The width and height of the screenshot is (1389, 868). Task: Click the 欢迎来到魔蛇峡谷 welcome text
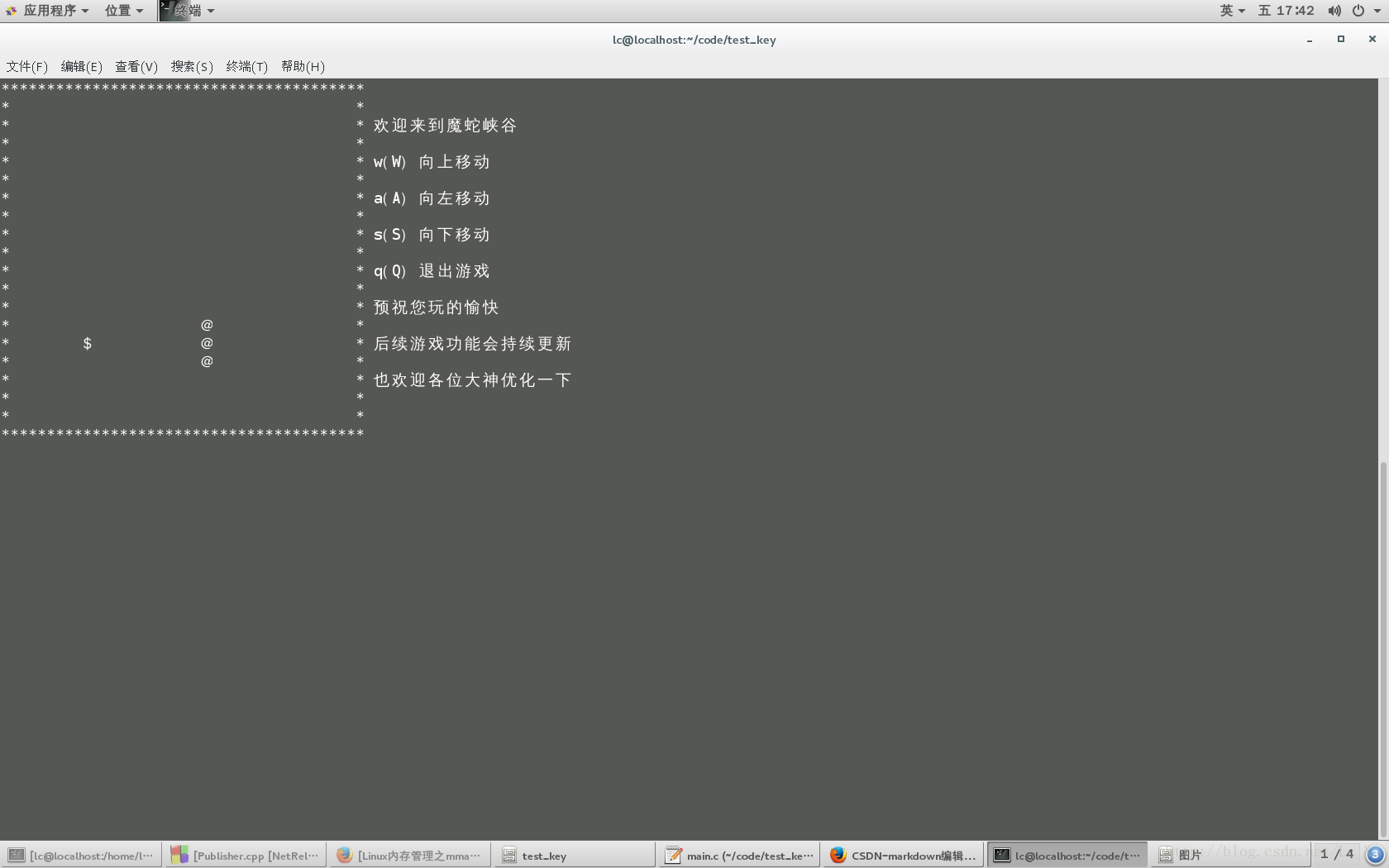click(x=445, y=125)
